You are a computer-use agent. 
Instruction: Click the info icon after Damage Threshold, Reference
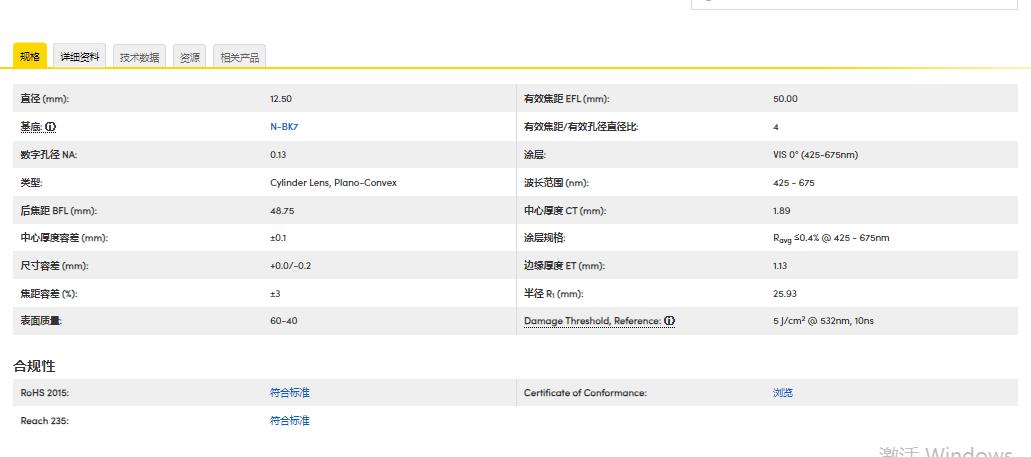669,321
